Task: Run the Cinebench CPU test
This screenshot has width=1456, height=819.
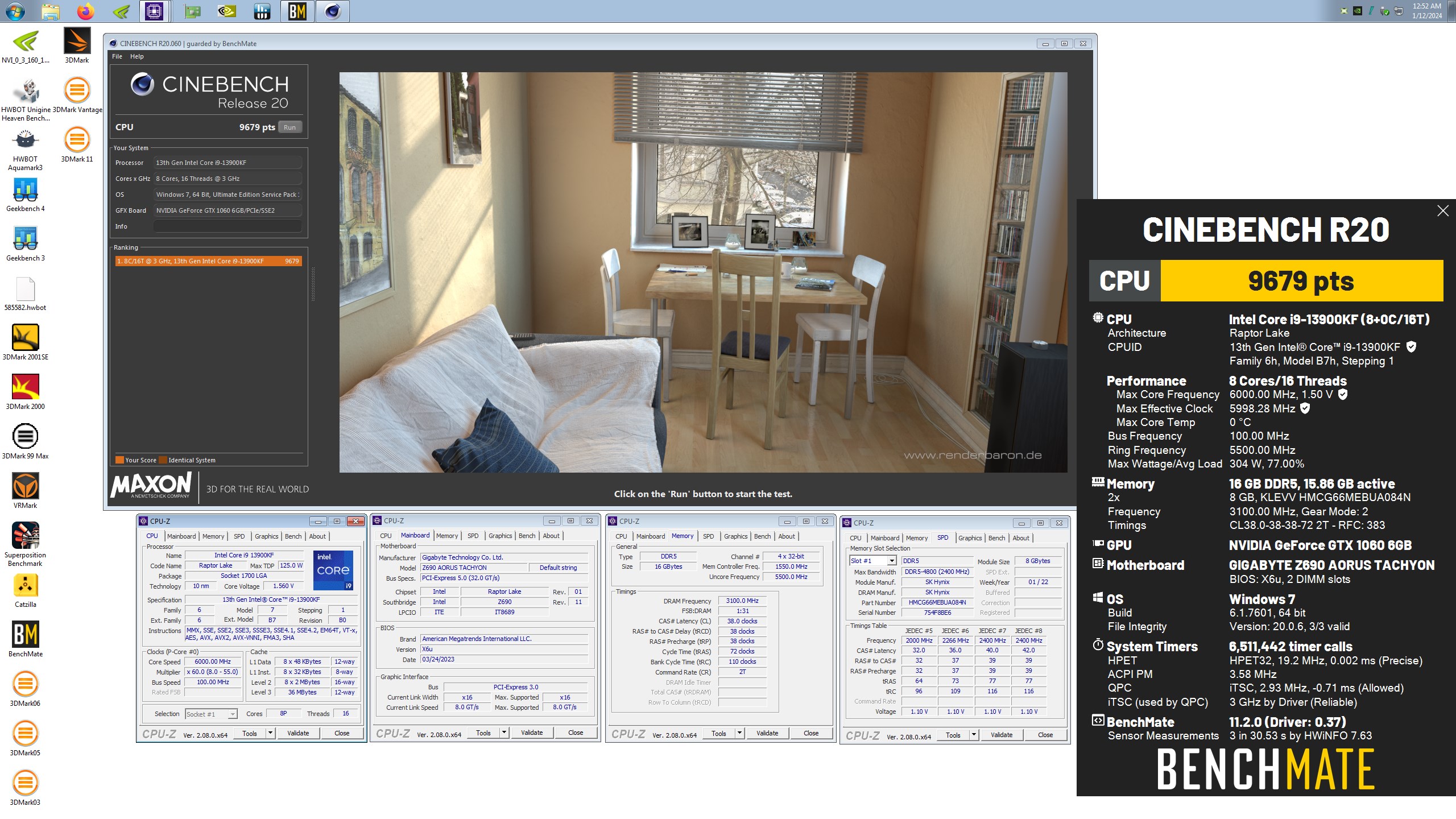Action: pyautogui.click(x=289, y=127)
